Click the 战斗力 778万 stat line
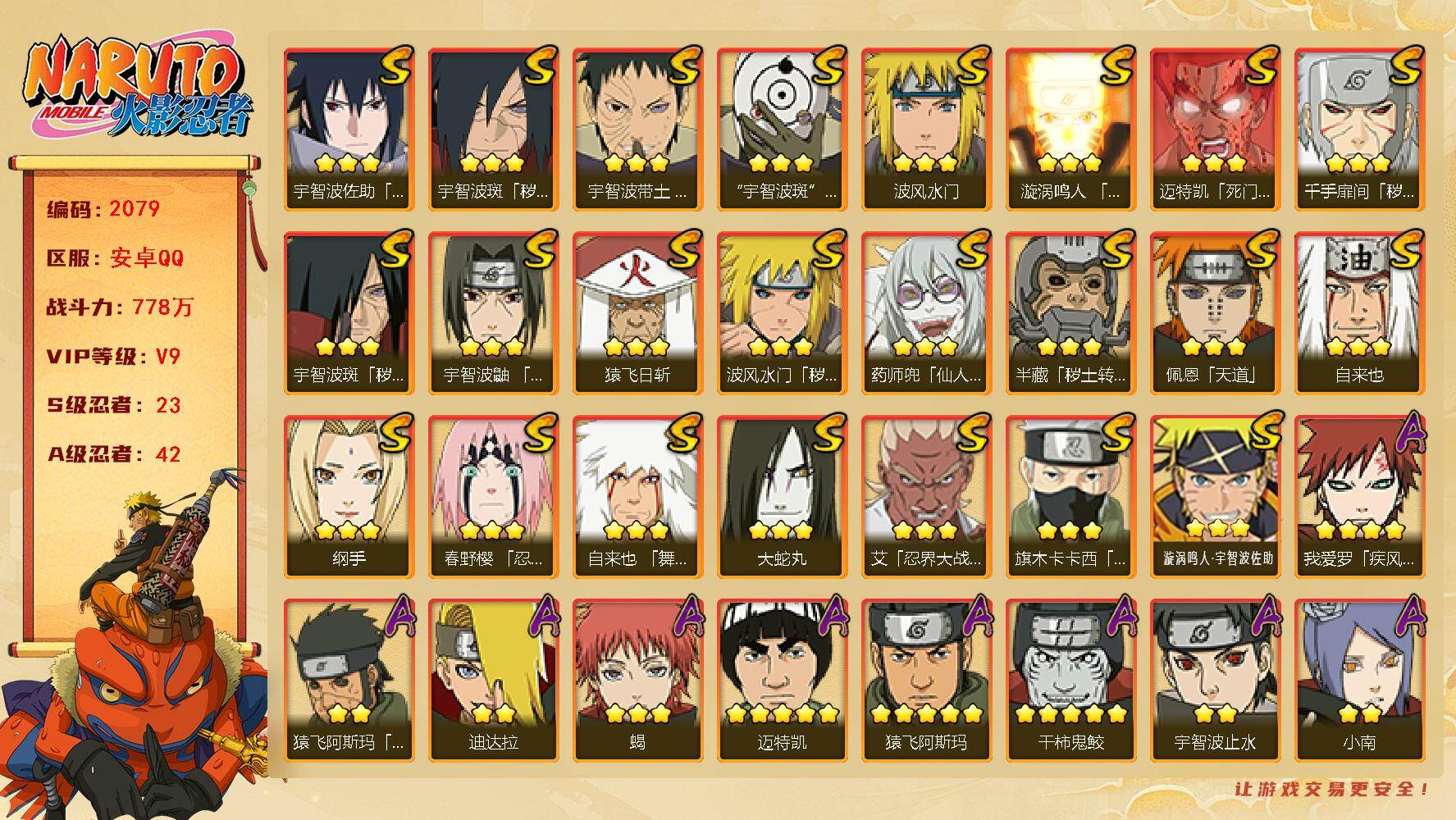 [x=120, y=307]
